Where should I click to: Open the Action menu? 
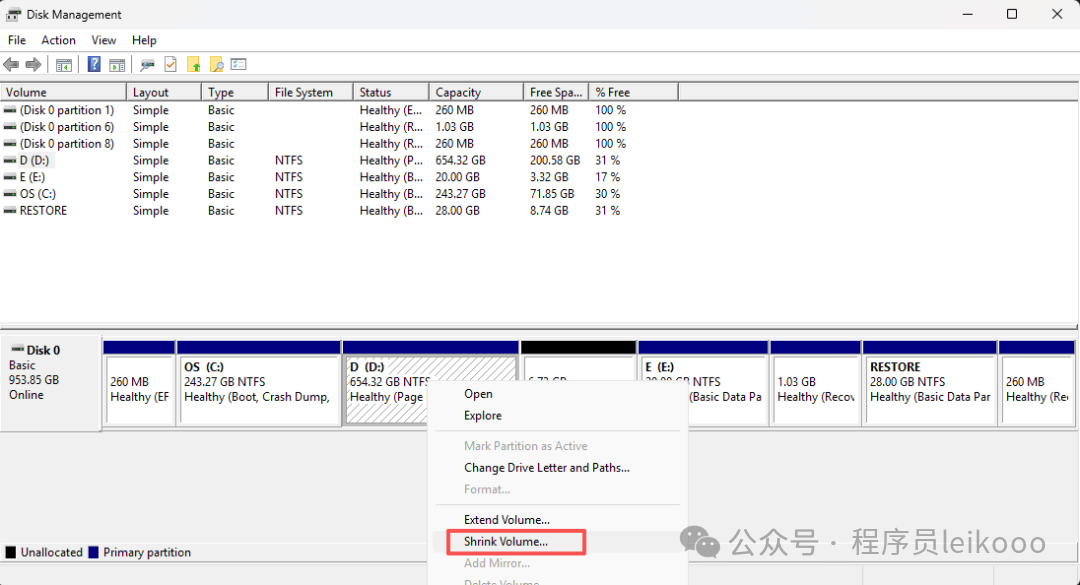click(x=58, y=40)
